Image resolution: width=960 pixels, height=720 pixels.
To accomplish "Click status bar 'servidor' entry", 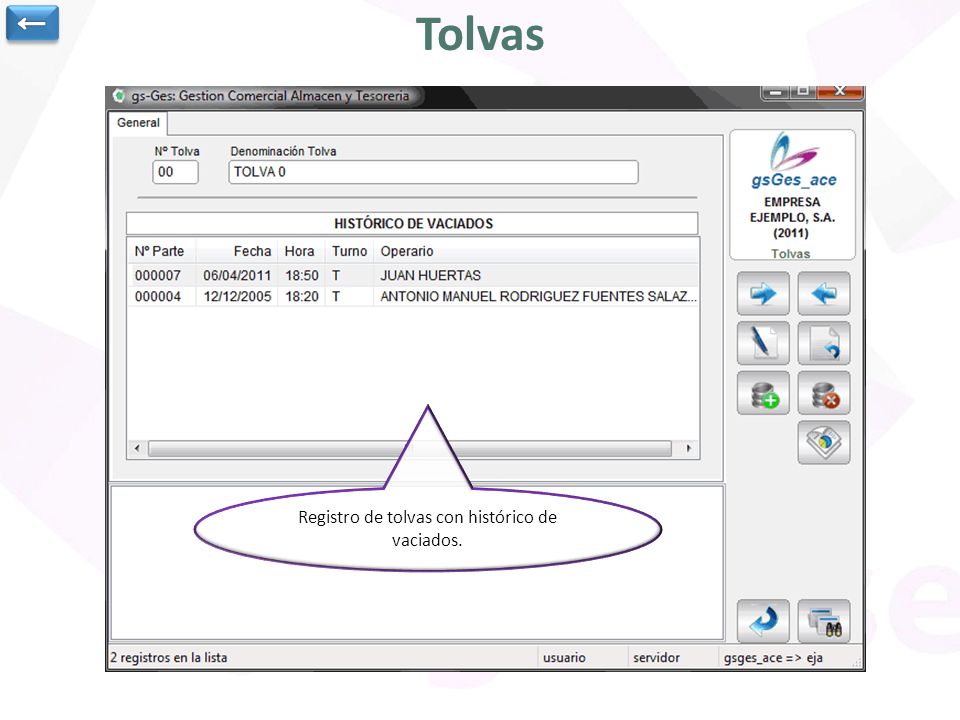I will pos(656,658).
